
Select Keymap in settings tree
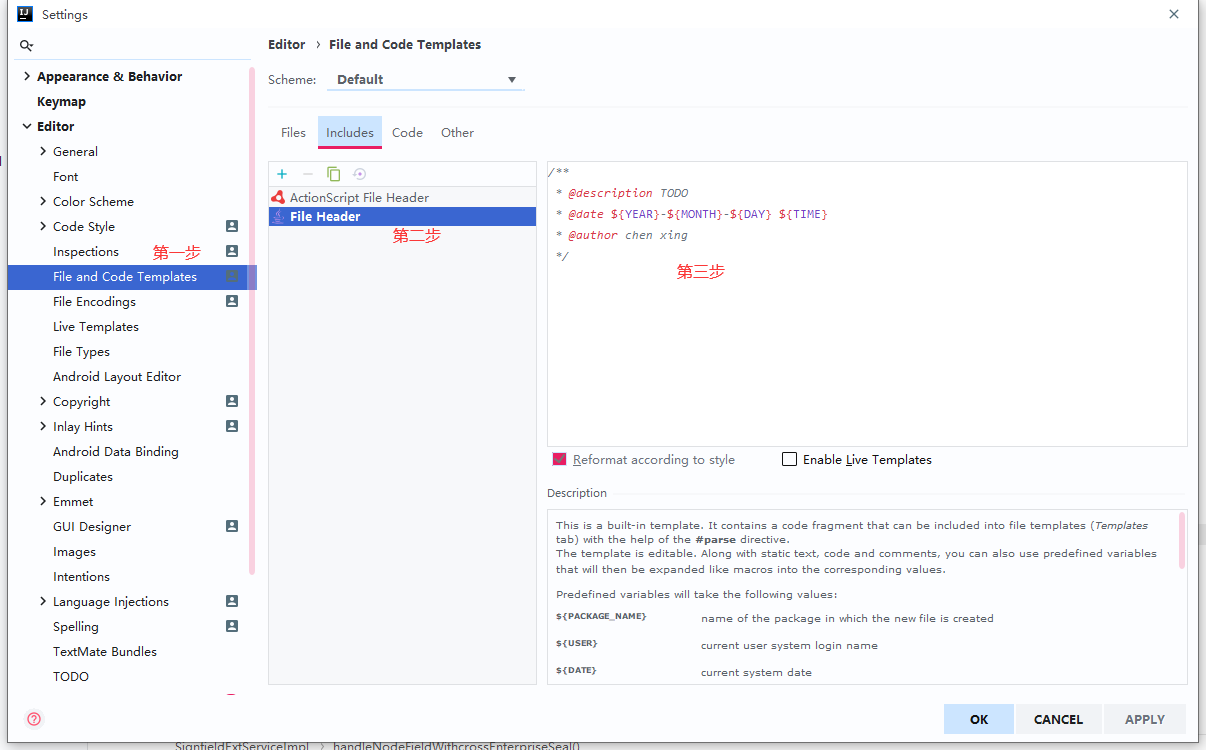point(61,101)
